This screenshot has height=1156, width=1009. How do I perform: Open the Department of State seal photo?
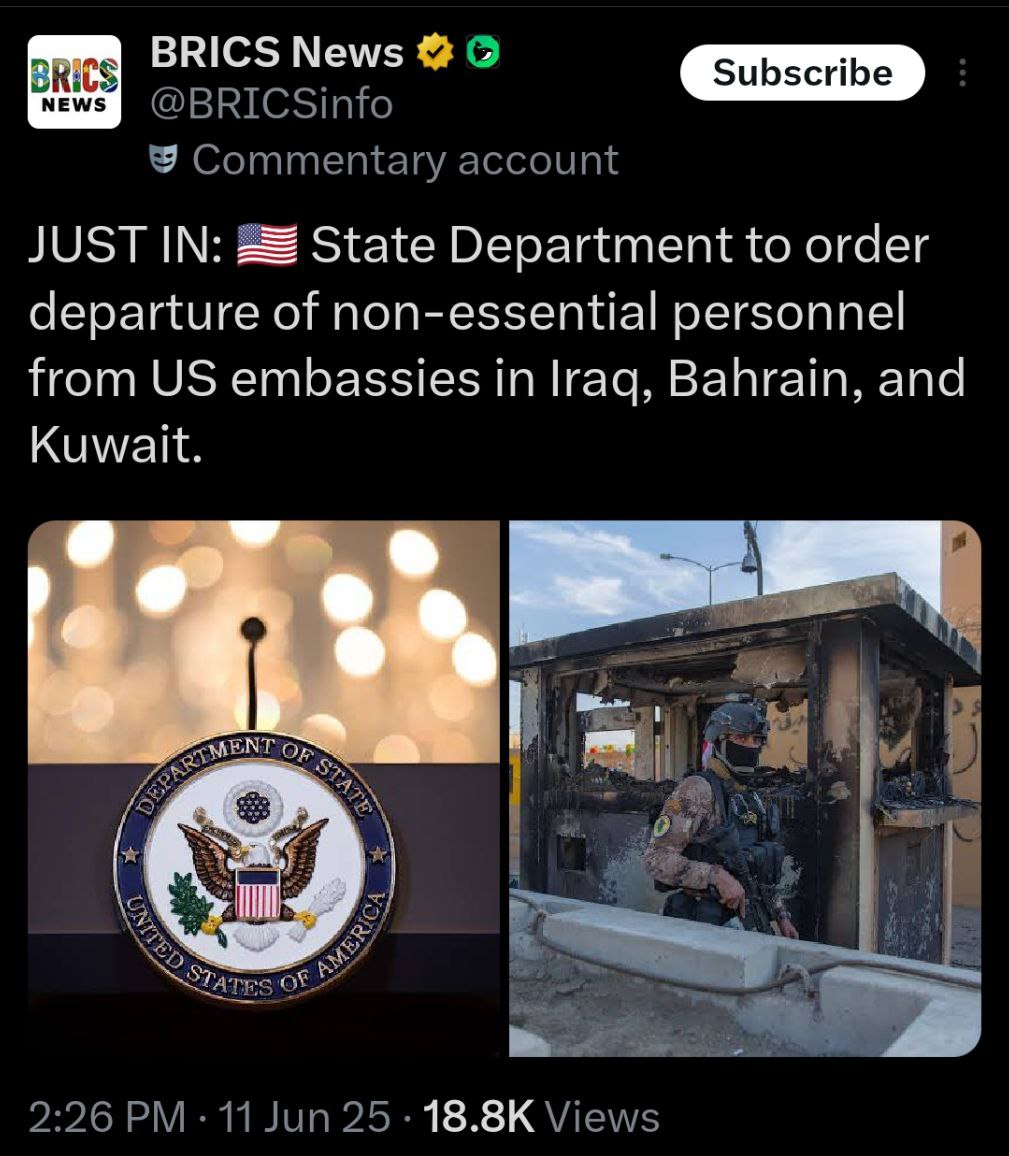263,788
